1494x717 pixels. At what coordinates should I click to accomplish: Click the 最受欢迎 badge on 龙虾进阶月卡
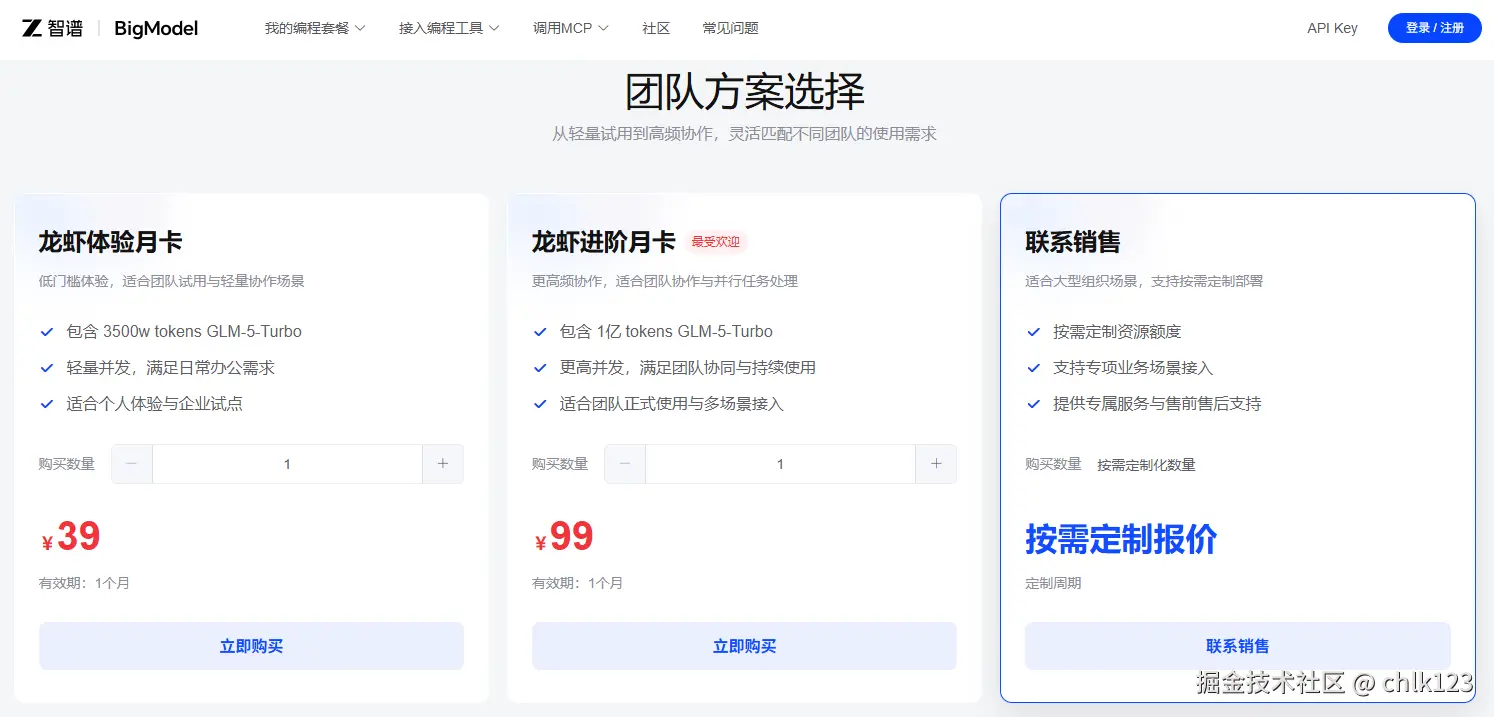pos(716,241)
